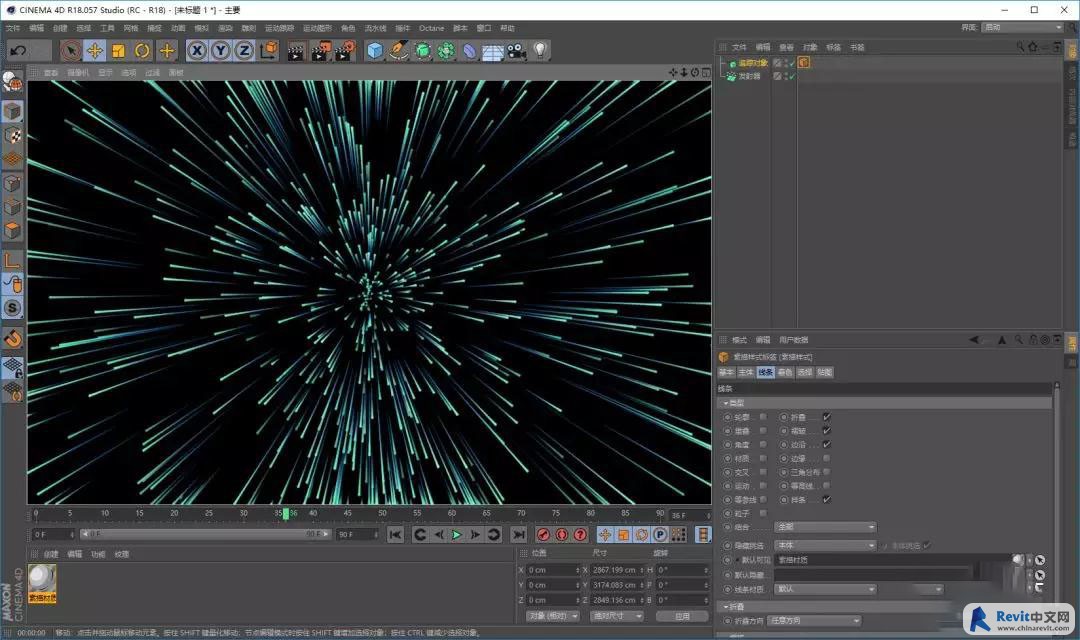Image resolution: width=1080 pixels, height=640 pixels.
Task: Open the 折叠方向 fold direction dropdown
Action: pyautogui.click(x=814, y=621)
